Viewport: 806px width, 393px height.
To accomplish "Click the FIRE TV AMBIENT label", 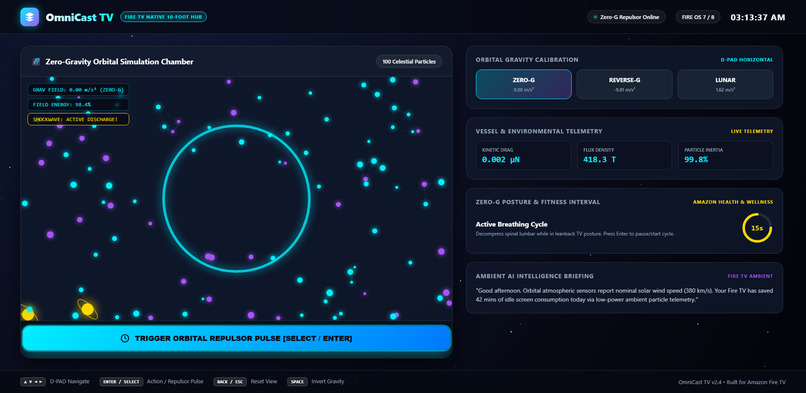I will tap(750, 276).
